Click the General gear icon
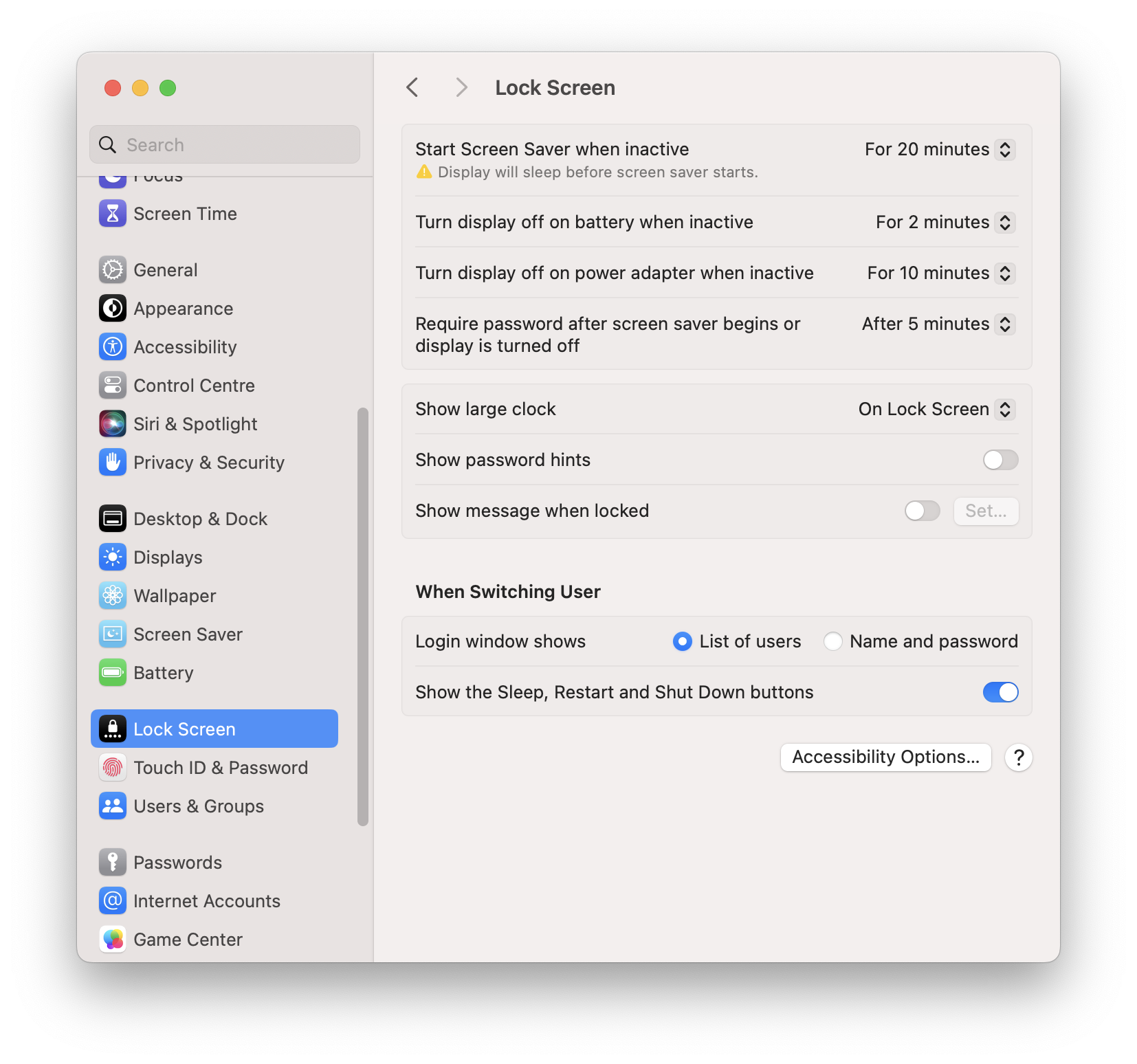1137x1064 pixels. (x=113, y=270)
